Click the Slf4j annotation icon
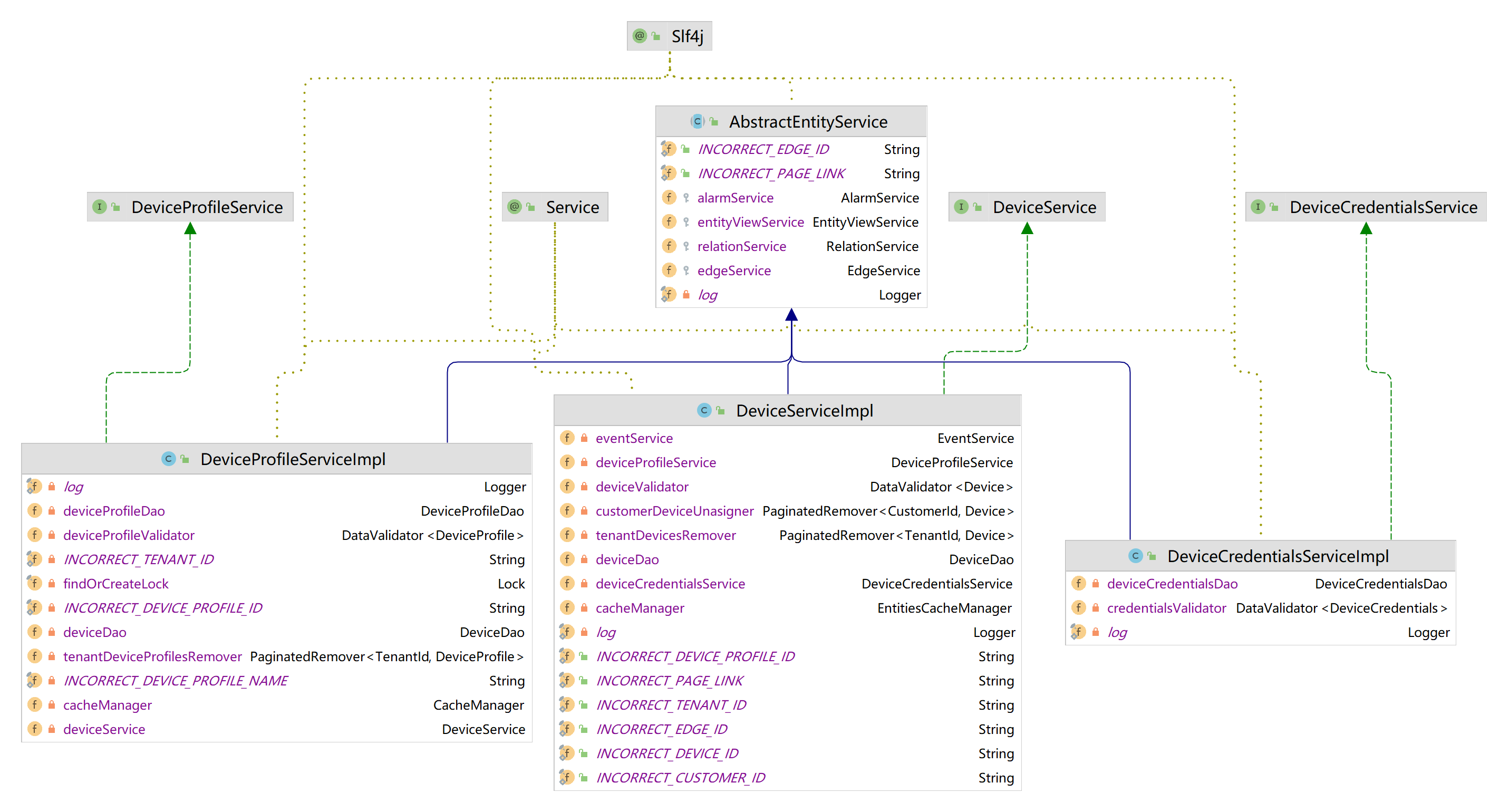 click(x=640, y=36)
